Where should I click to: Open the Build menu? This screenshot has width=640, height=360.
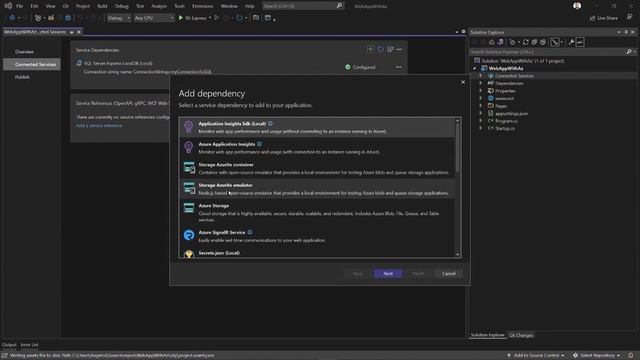pos(102,6)
